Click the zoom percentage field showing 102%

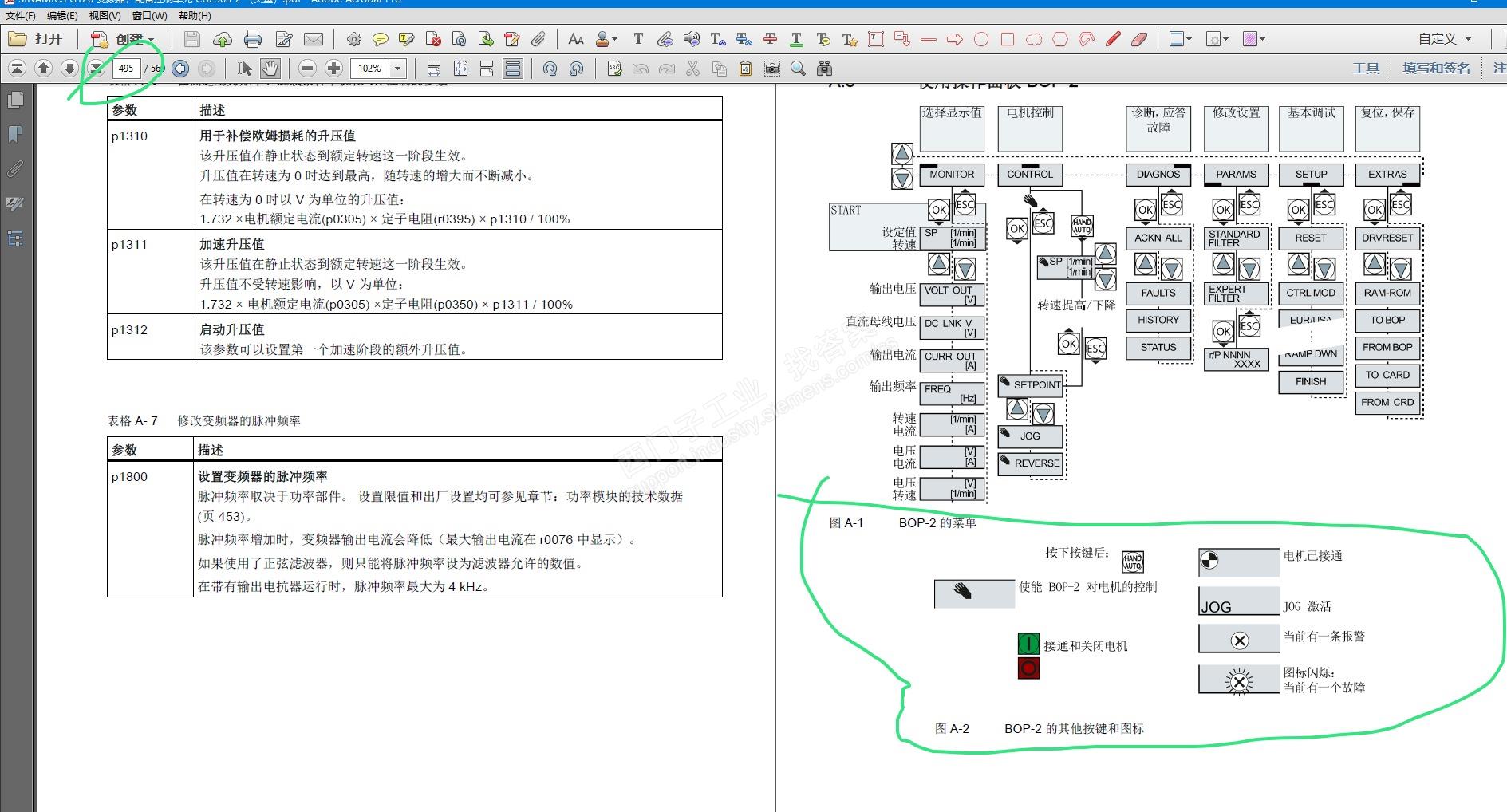click(370, 69)
